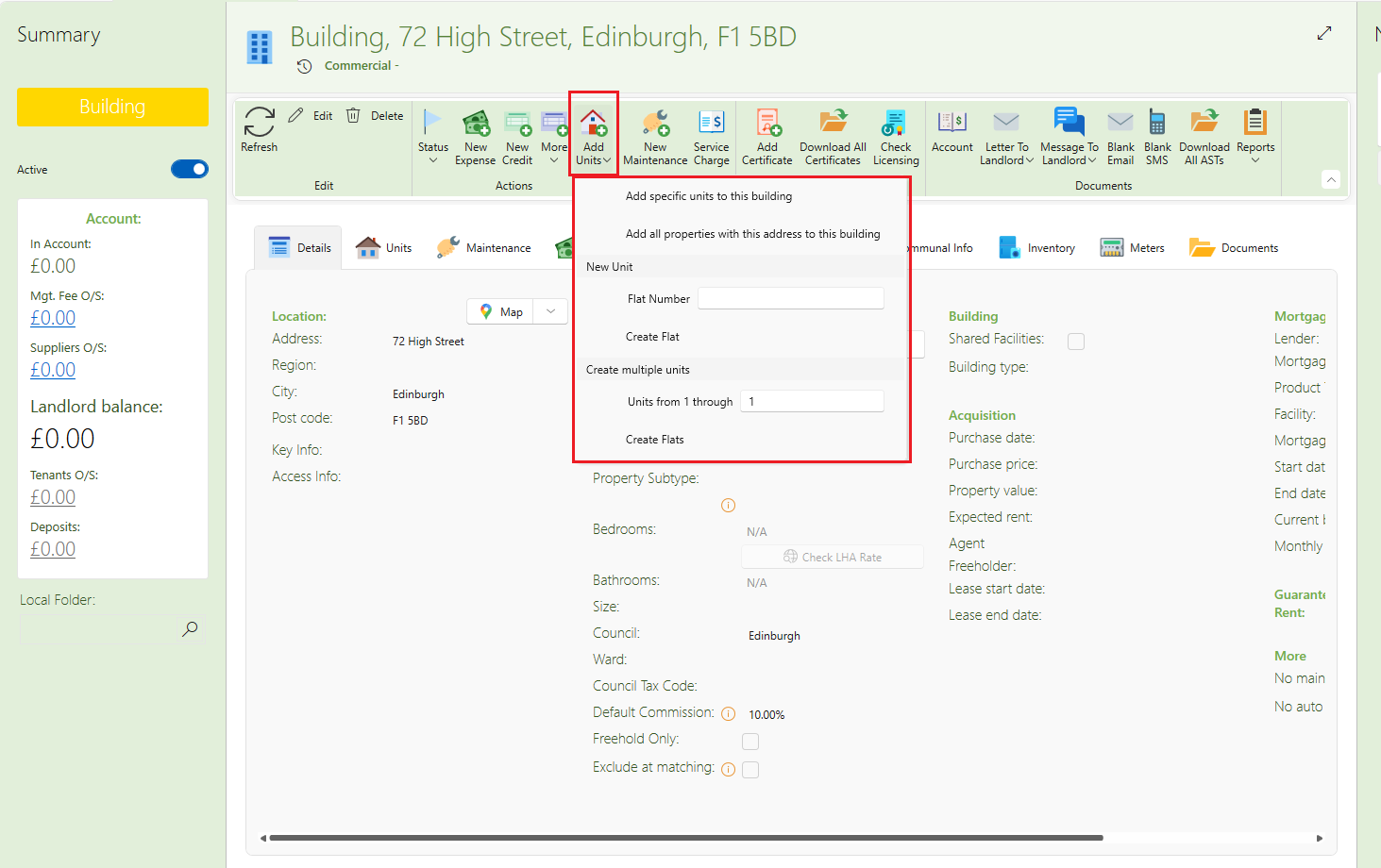Click the New Credit icon
The image size is (1381, 868).
pos(517,123)
